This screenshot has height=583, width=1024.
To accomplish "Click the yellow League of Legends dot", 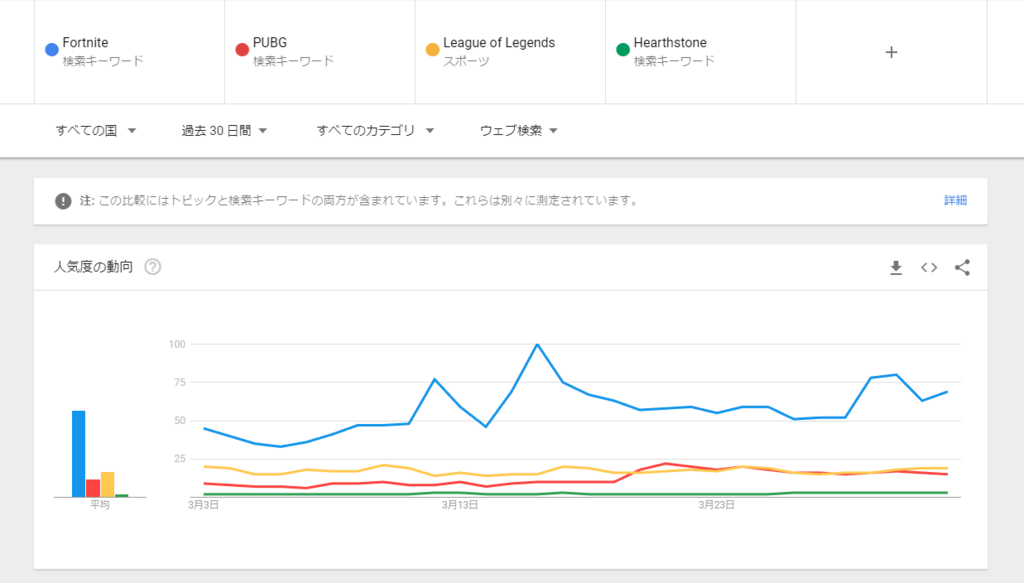I will [x=432, y=50].
